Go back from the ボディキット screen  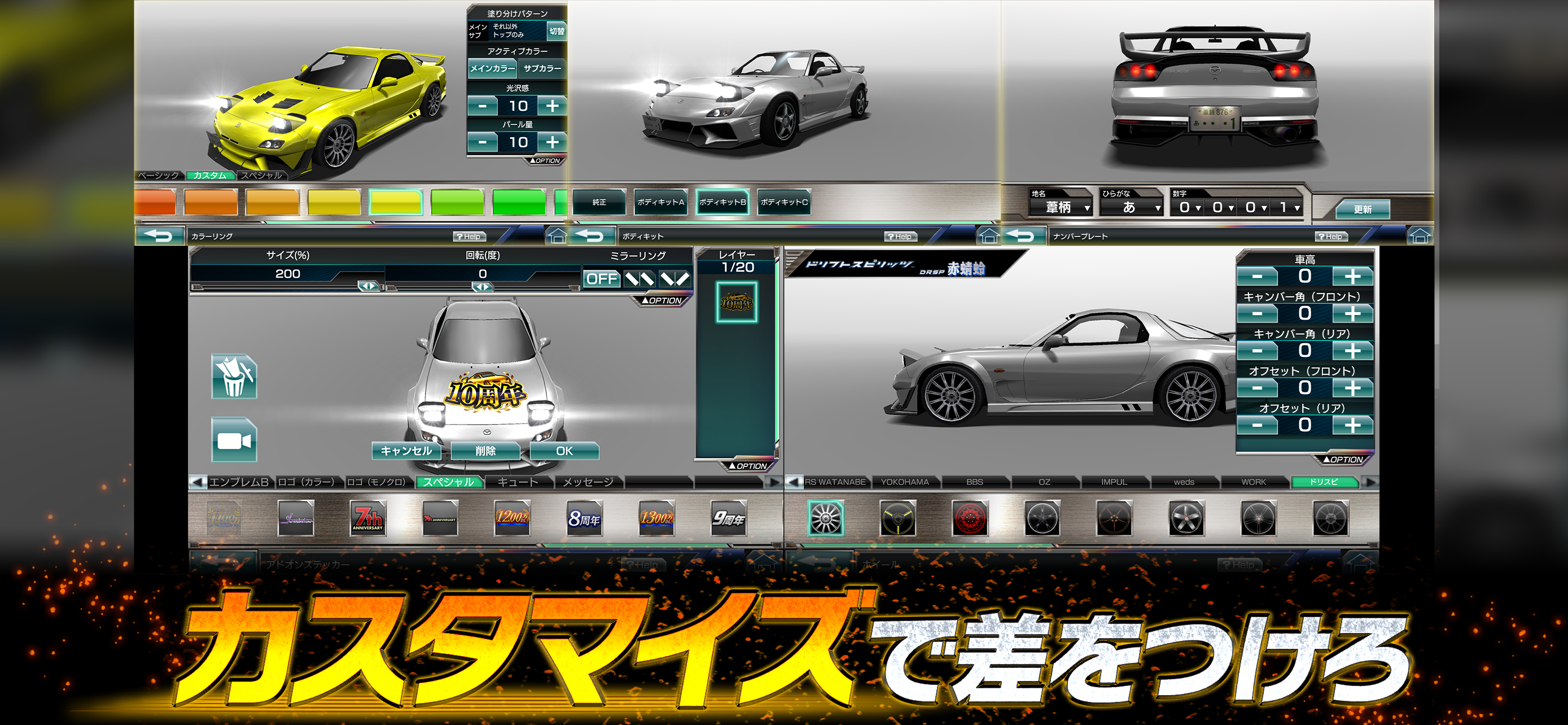(x=590, y=235)
